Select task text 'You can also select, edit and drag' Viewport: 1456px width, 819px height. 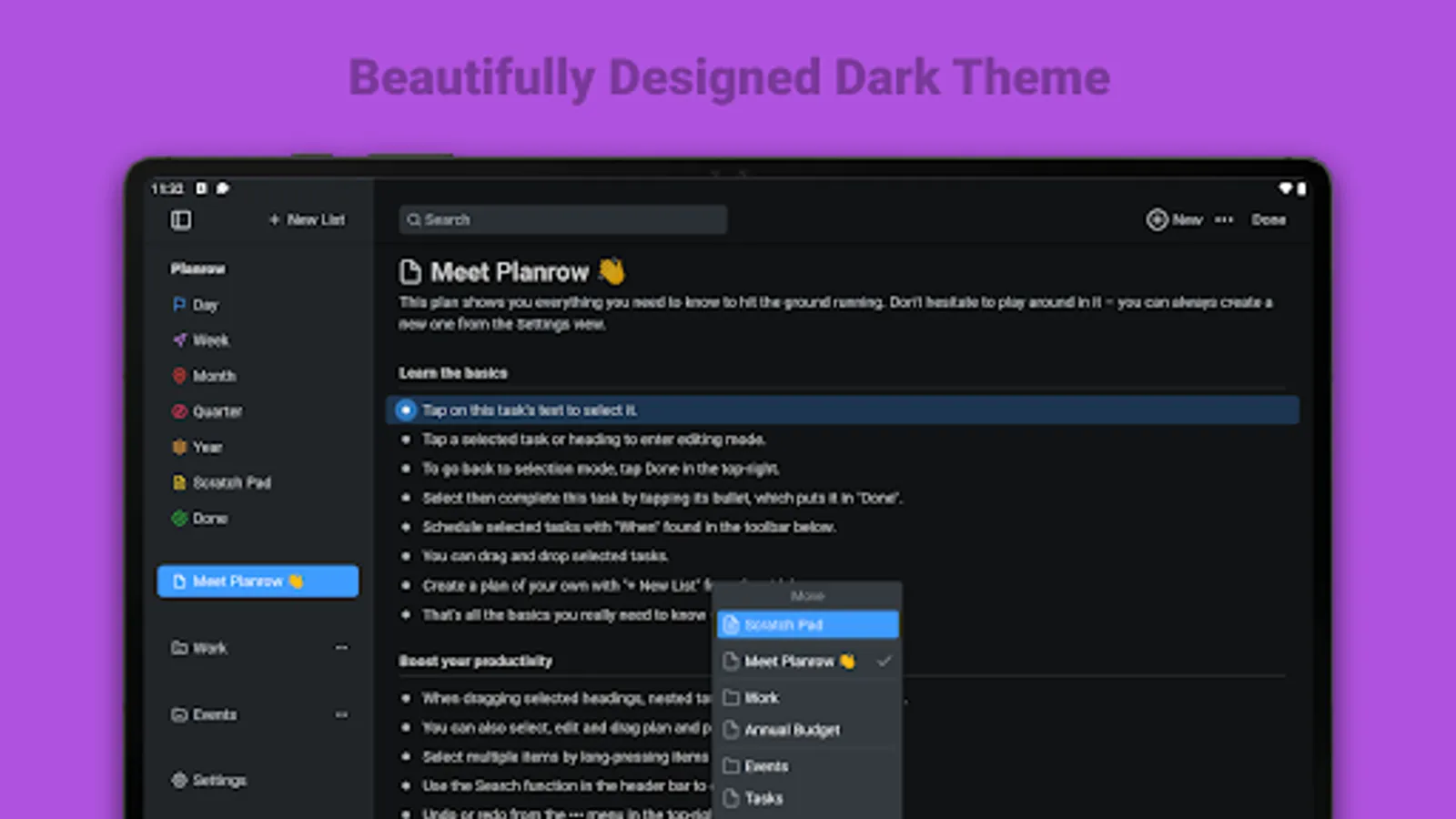tap(566, 728)
